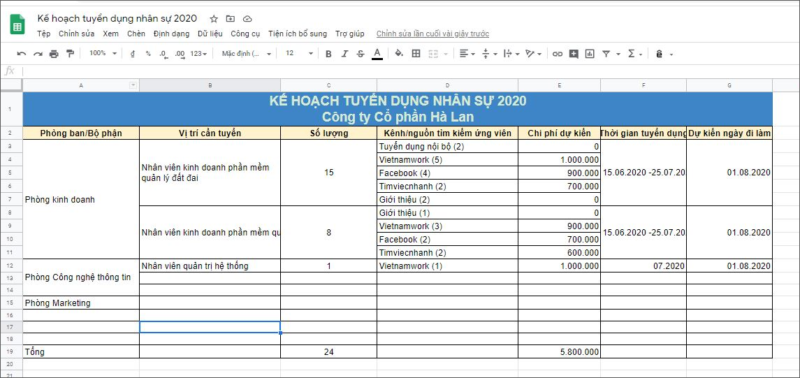Insert a chart
The height and width of the screenshot is (378, 800).
pyautogui.click(x=590, y=54)
